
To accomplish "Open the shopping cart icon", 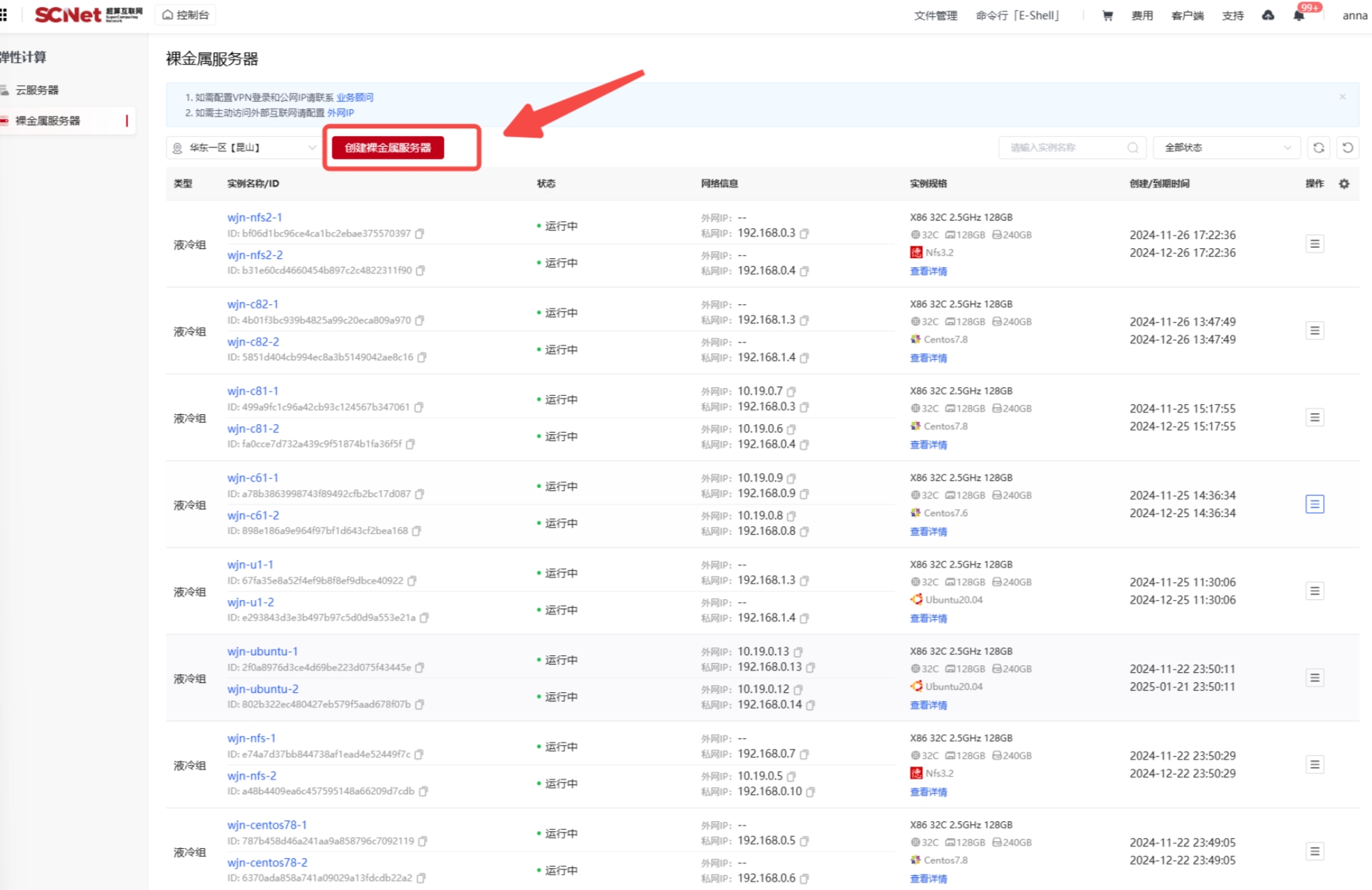I will tap(1107, 16).
